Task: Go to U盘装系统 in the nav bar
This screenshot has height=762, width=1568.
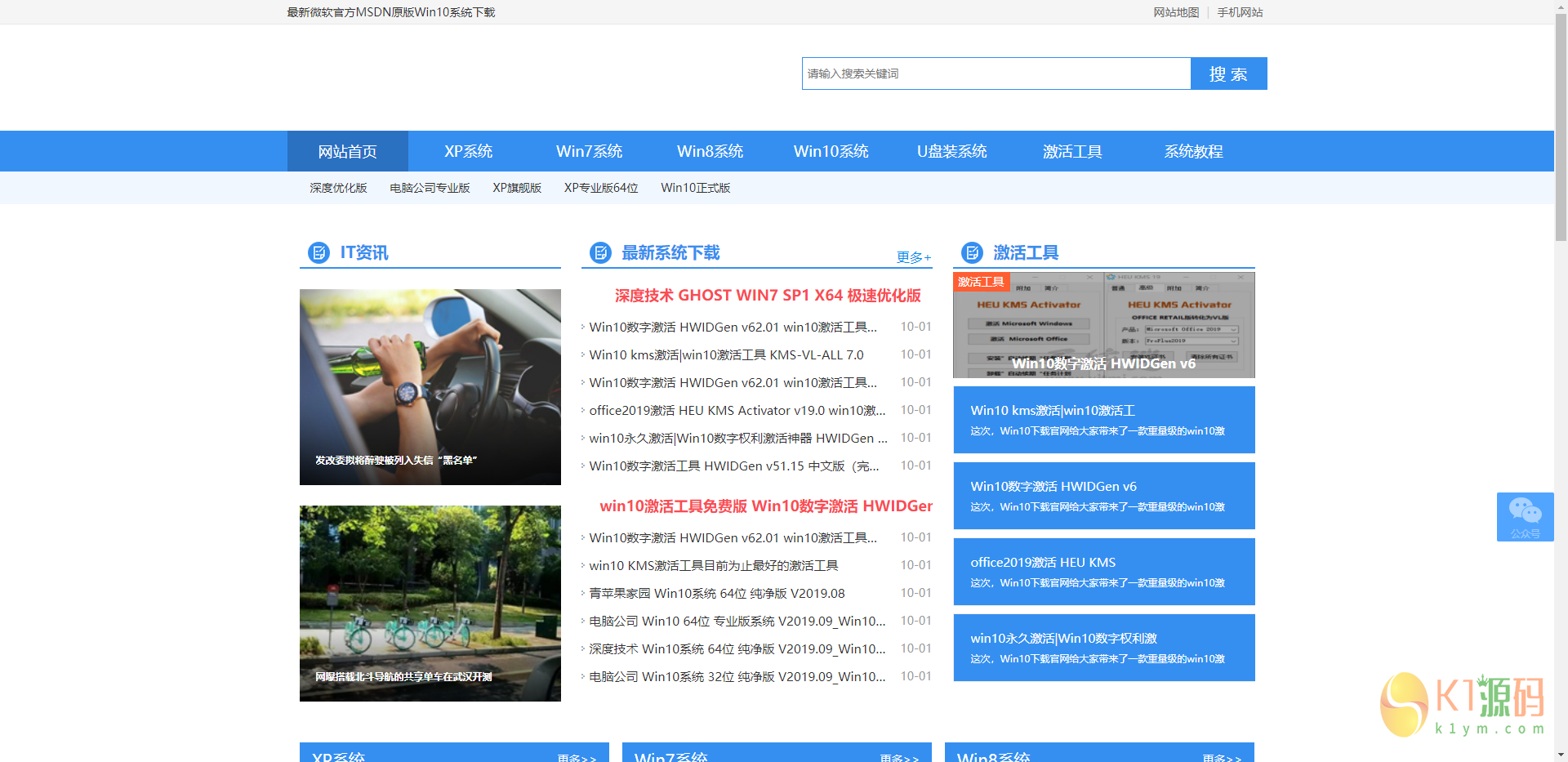Action: (951, 151)
